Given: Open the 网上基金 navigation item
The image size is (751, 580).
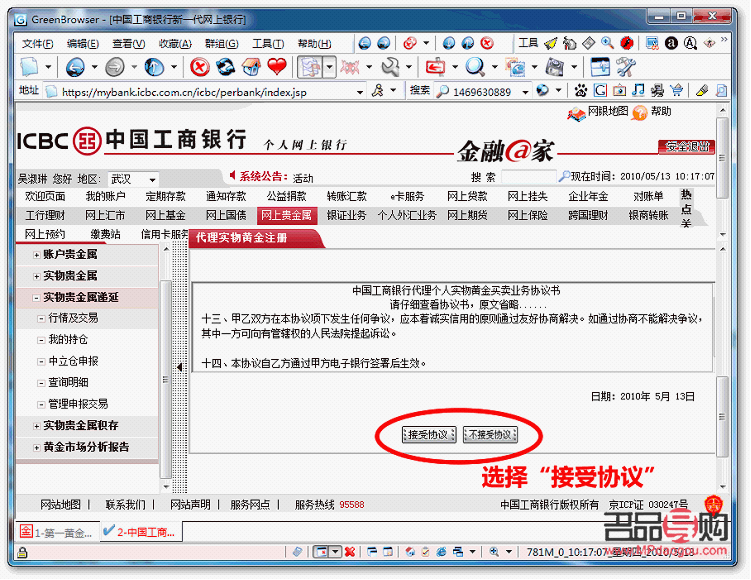Looking at the screenshot, I should tap(165, 216).
